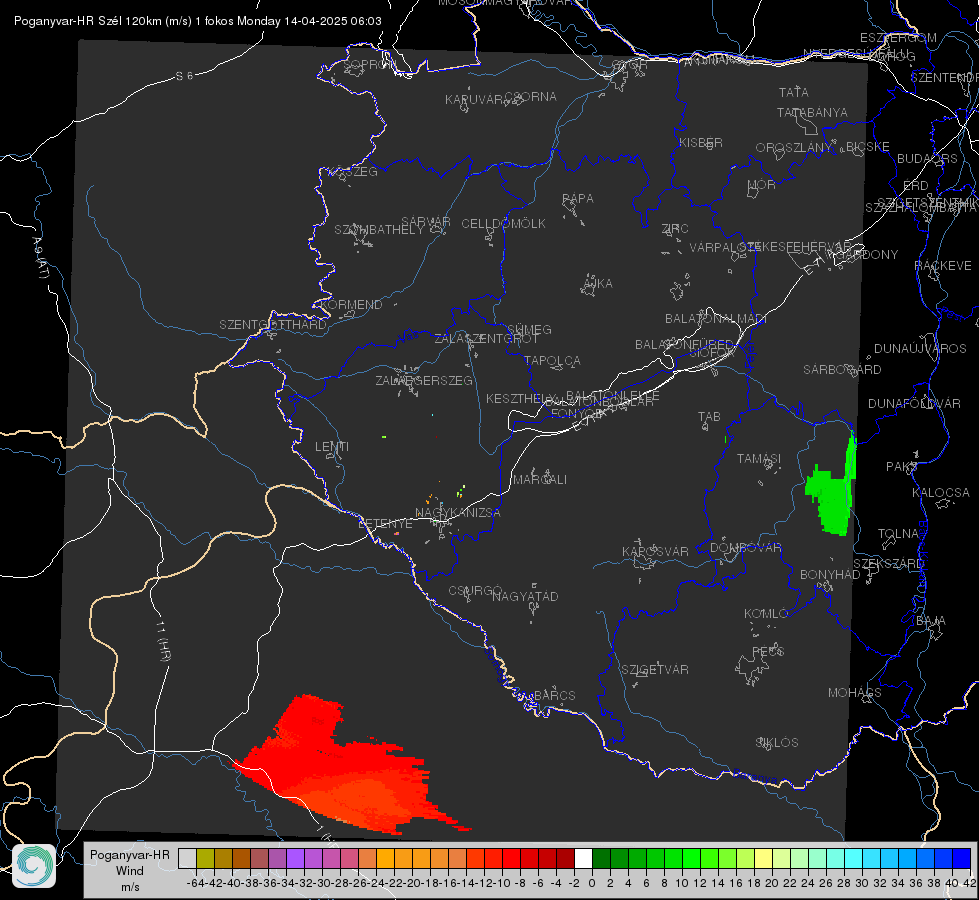Screen dimensions: 979x900
Task: Select the KAPUVAR label
Action: pyautogui.click(x=475, y=100)
